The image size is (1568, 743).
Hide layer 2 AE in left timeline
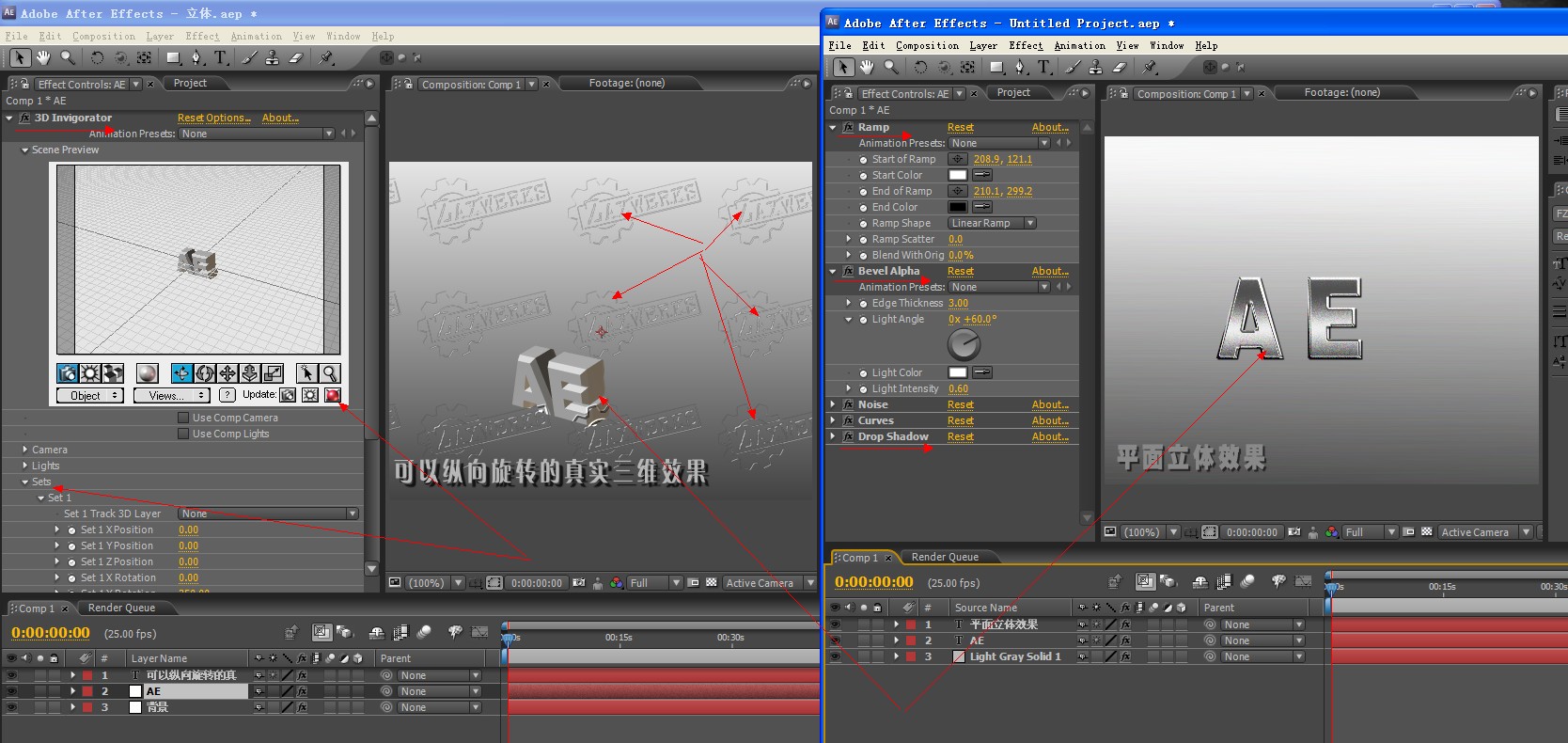(11, 691)
